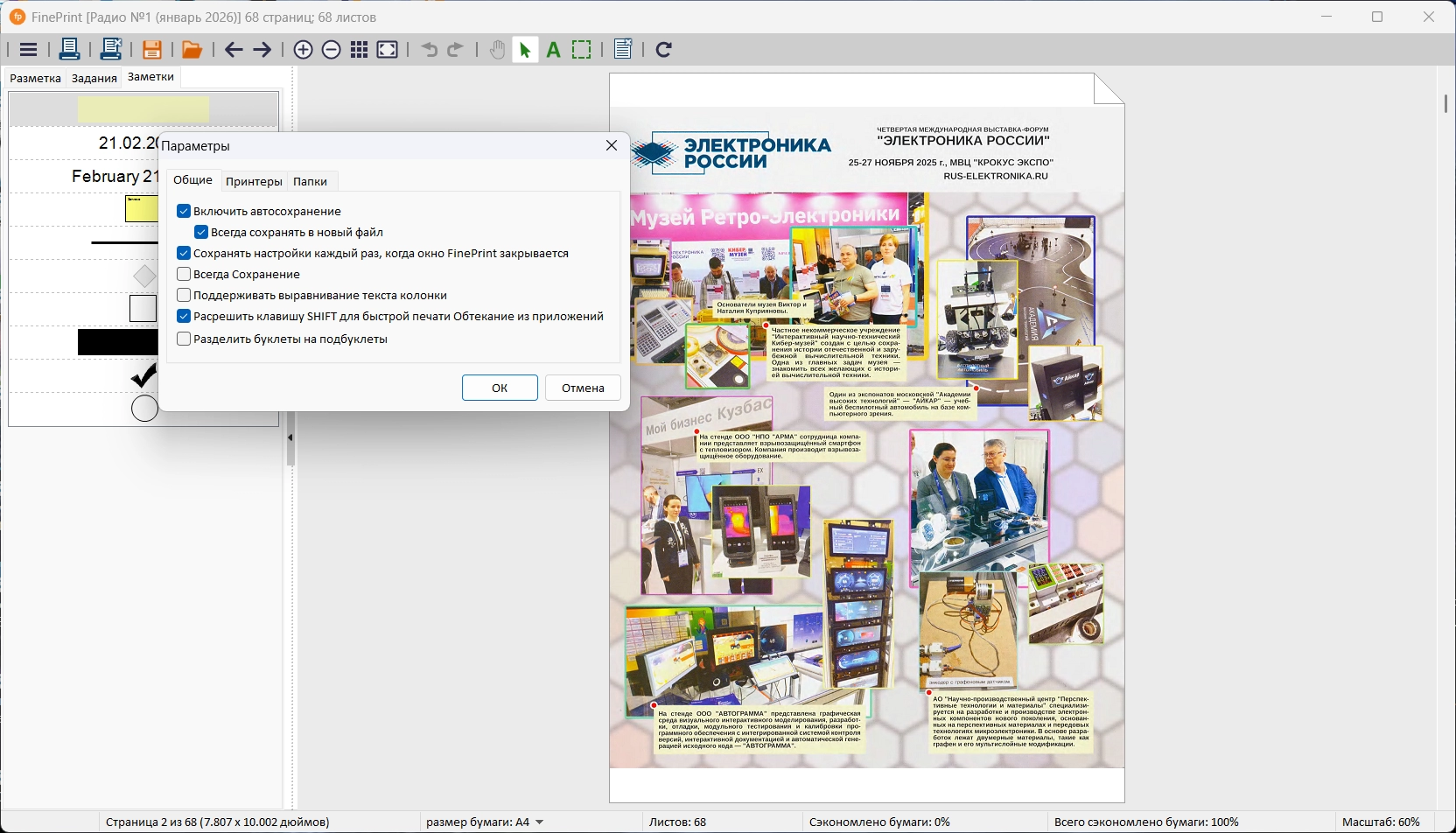Uncheck 'Сохранять настройки каждый раз' option
The image size is (1456, 833).
pyautogui.click(x=184, y=253)
